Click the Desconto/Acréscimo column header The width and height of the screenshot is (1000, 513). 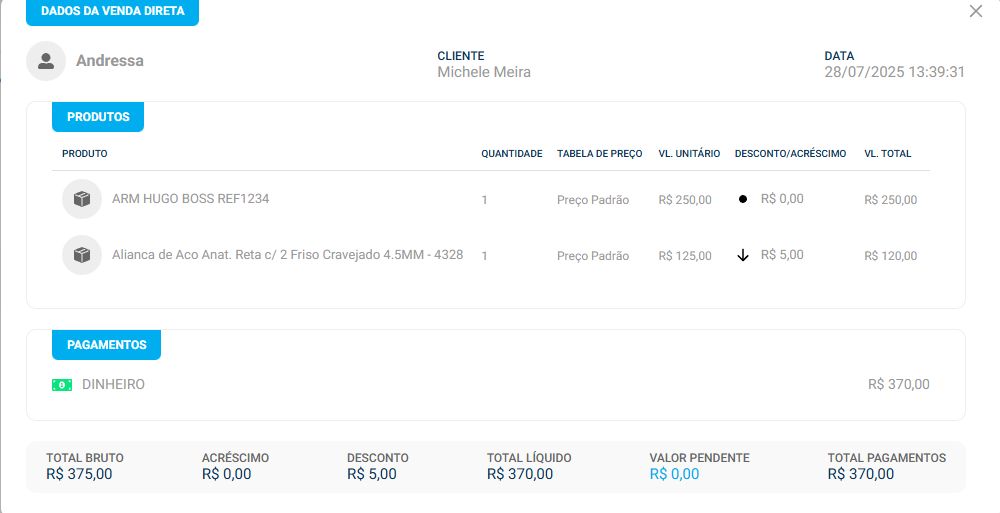click(x=790, y=154)
